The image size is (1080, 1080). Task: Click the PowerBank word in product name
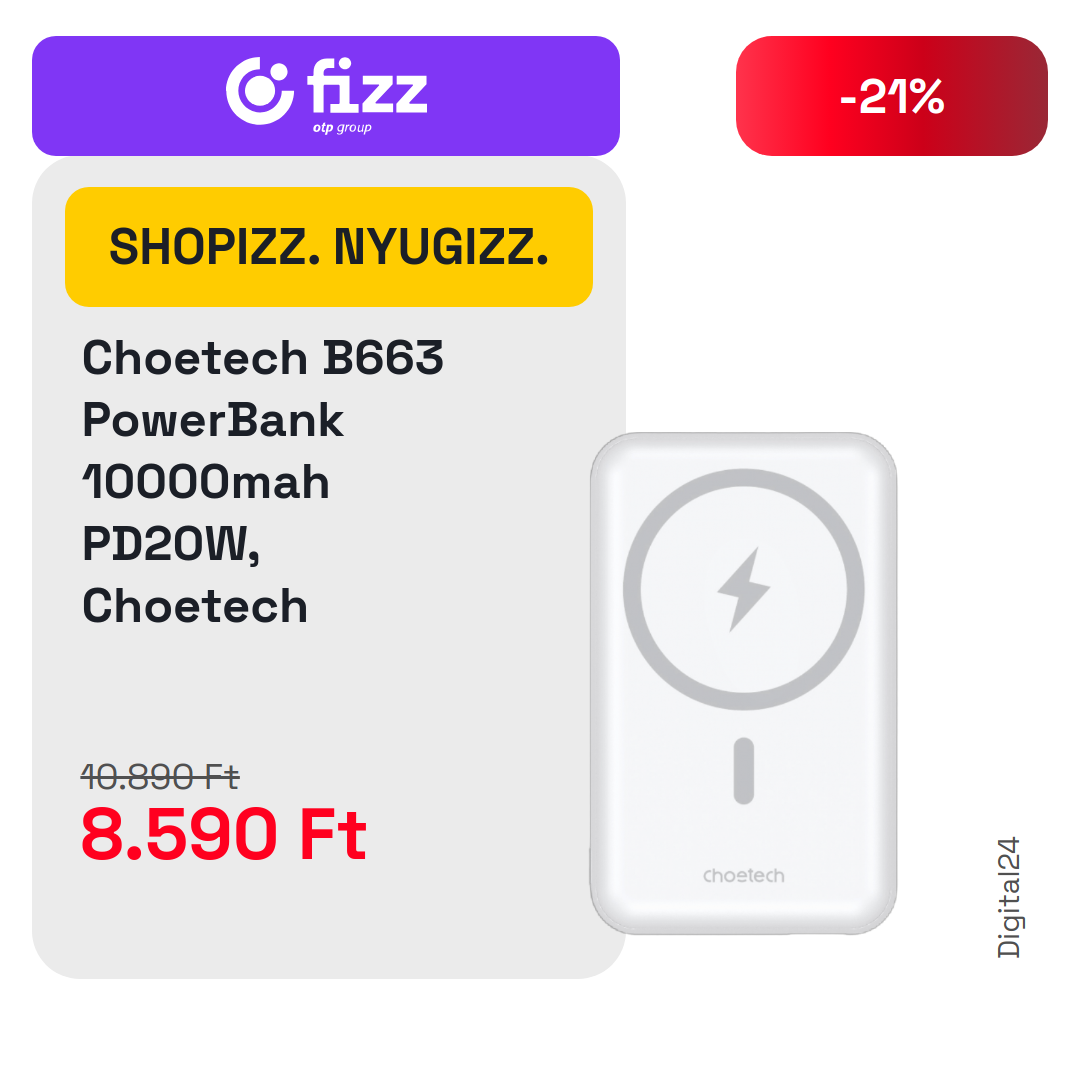(213, 419)
